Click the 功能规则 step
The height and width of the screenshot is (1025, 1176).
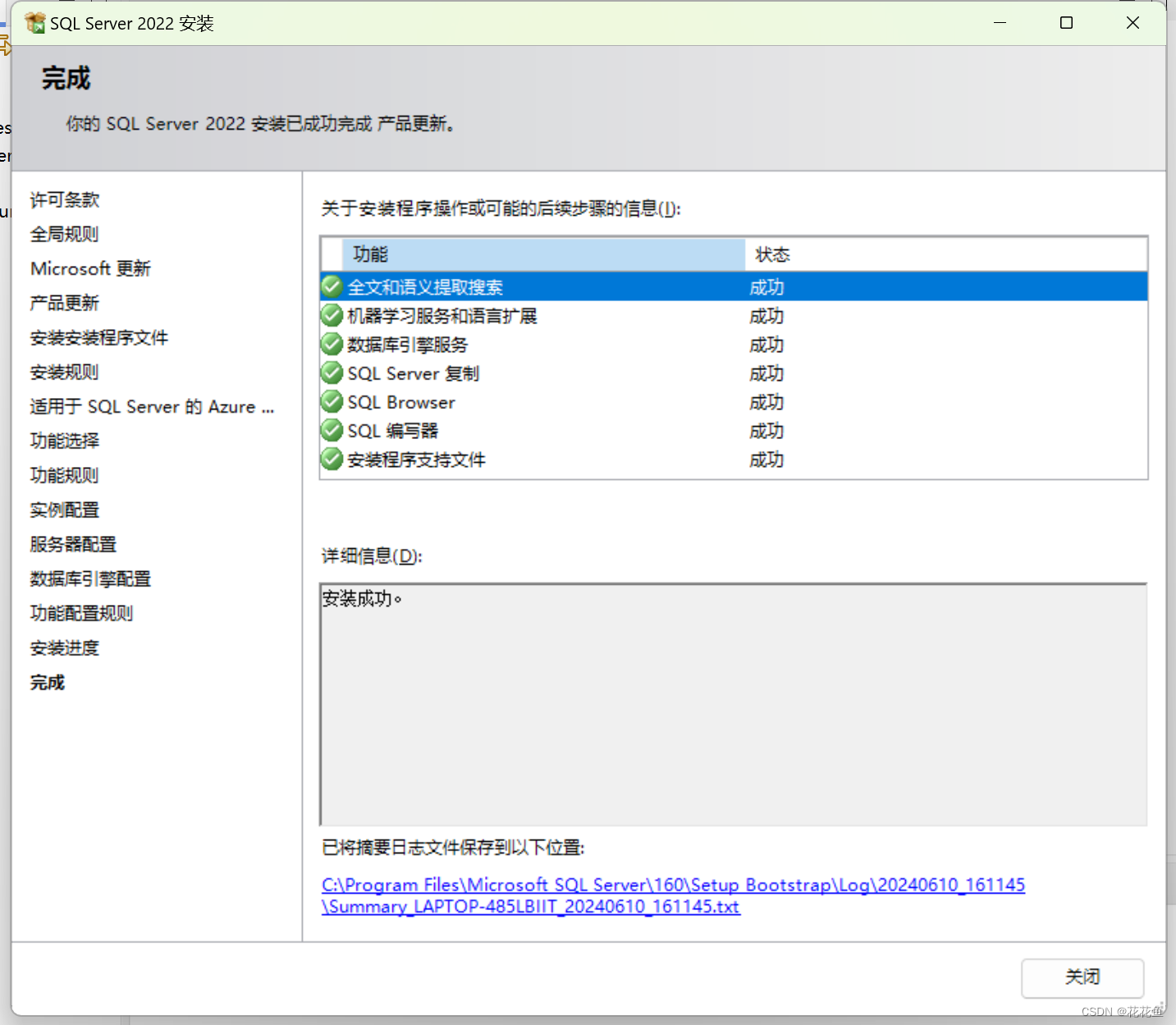[x=65, y=475]
